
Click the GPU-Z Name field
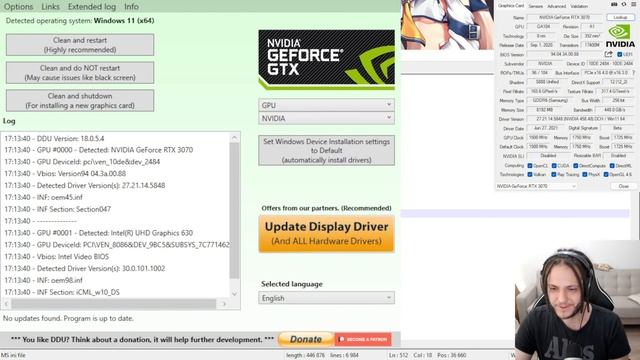tap(564, 18)
